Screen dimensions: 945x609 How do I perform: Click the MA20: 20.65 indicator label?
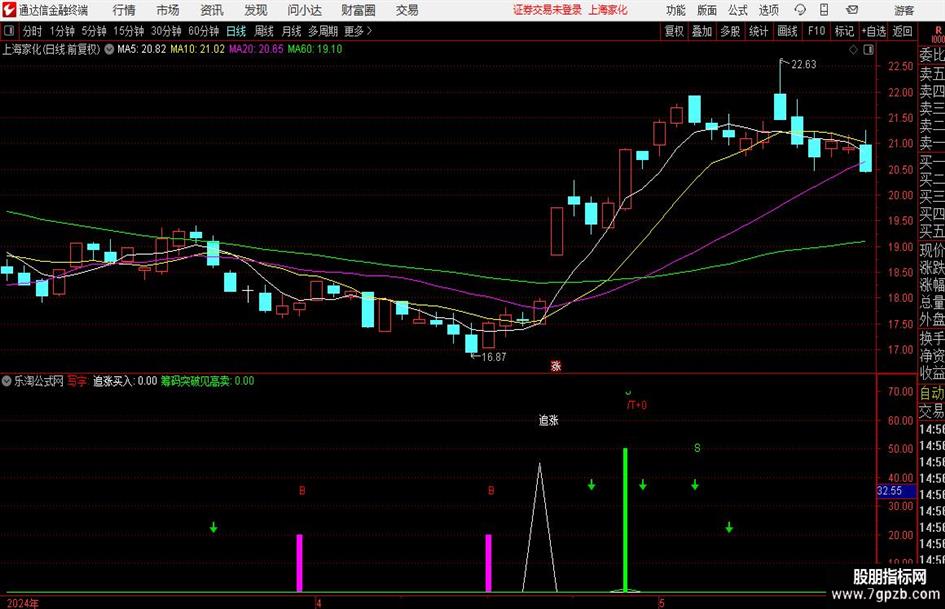tap(256, 49)
